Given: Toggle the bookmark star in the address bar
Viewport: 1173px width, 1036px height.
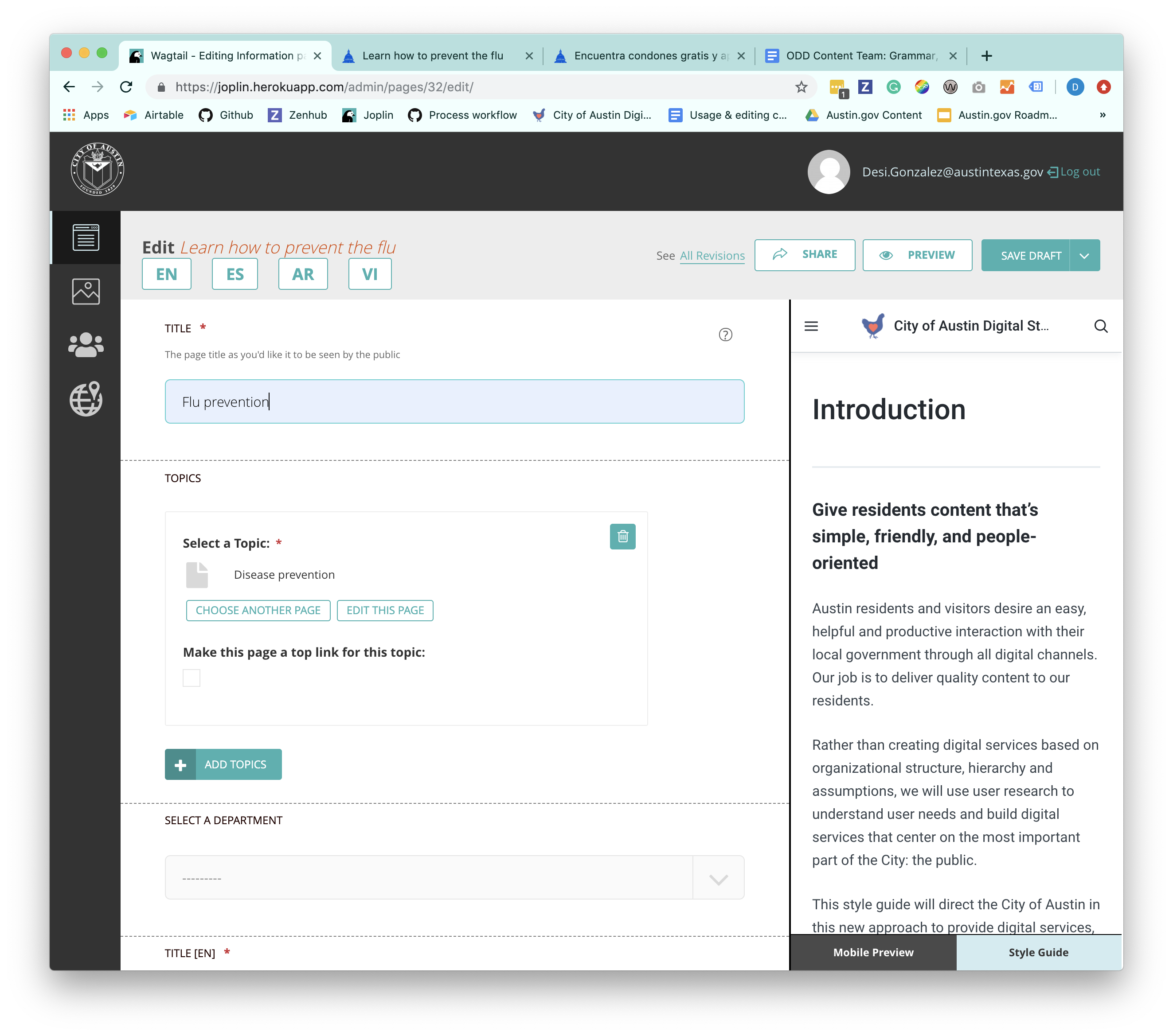Looking at the screenshot, I should (800, 87).
